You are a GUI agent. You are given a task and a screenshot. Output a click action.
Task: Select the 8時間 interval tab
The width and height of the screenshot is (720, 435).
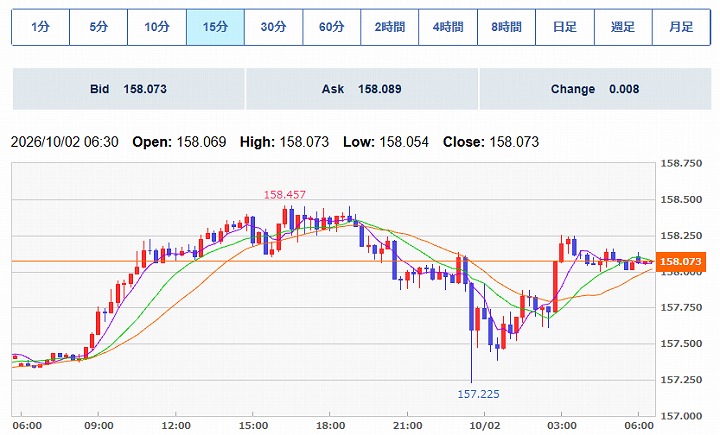pyautogui.click(x=506, y=27)
